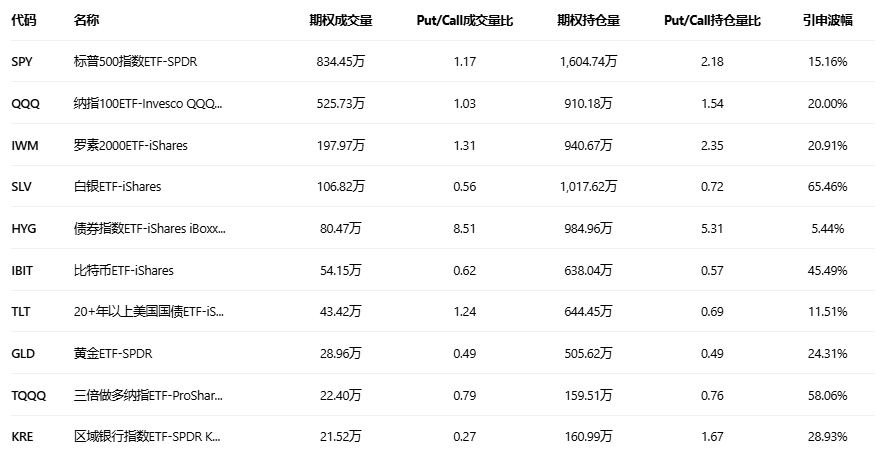The width and height of the screenshot is (876, 457).
Task: Click the 黄金ETF-SPDR name entry
Action: tap(113, 354)
